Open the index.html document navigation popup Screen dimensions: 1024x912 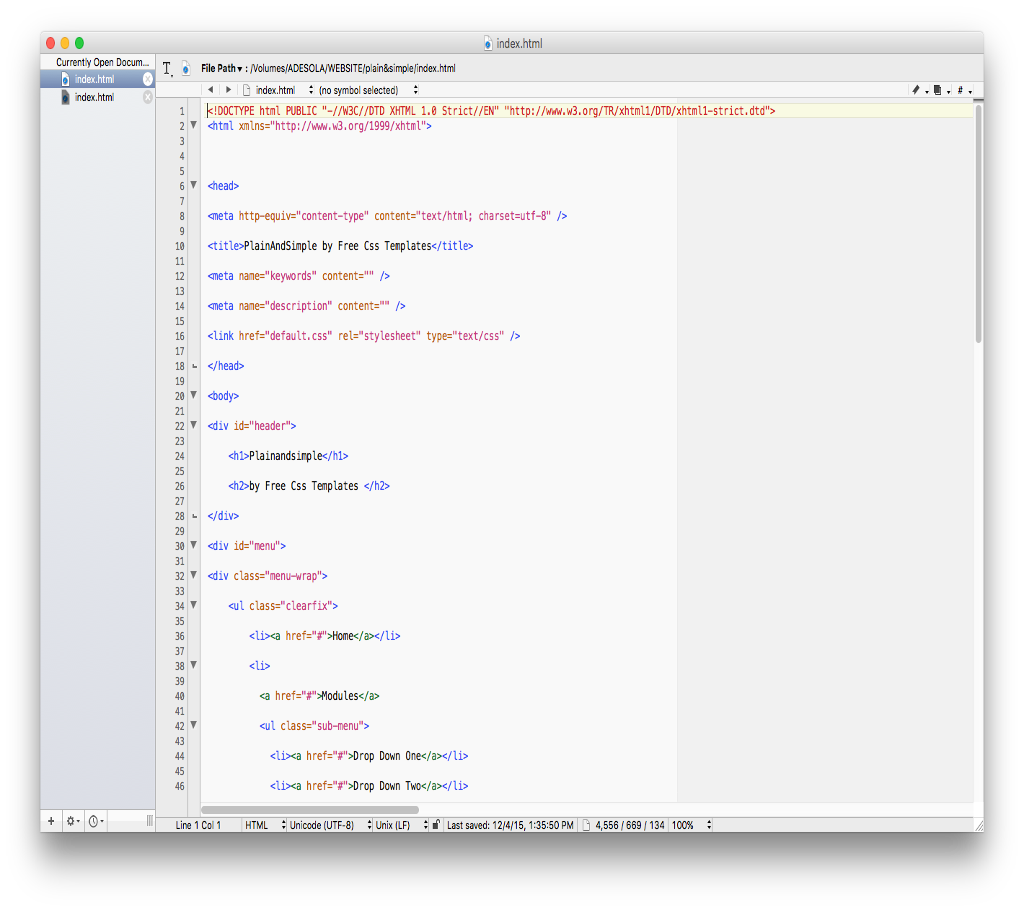pos(278,90)
